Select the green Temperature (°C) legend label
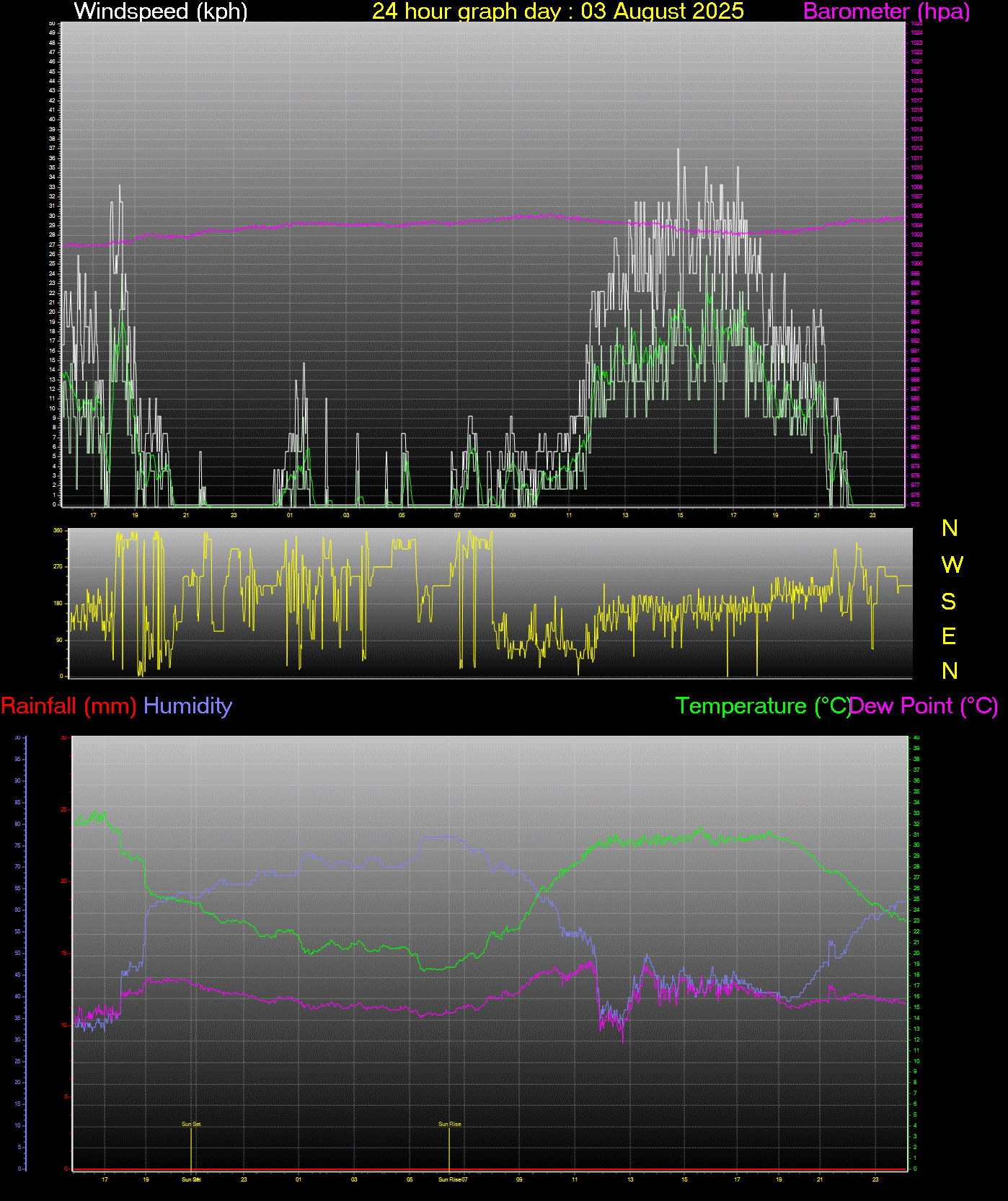This screenshot has height=1201, width=1008. point(762,705)
